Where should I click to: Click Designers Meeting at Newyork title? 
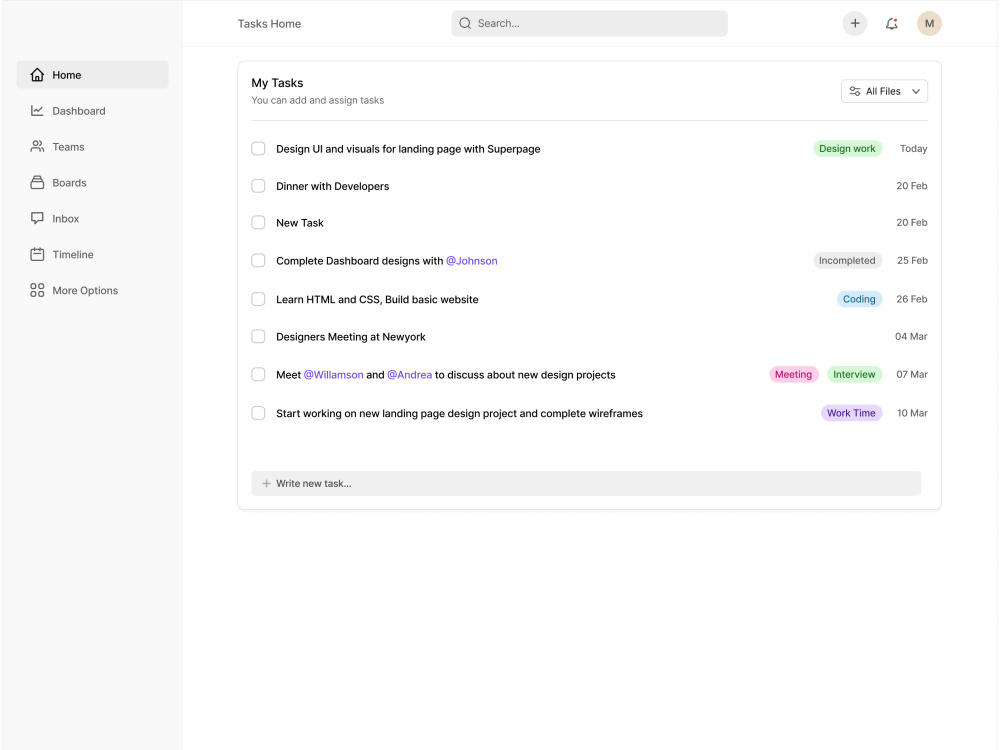[x=351, y=337]
